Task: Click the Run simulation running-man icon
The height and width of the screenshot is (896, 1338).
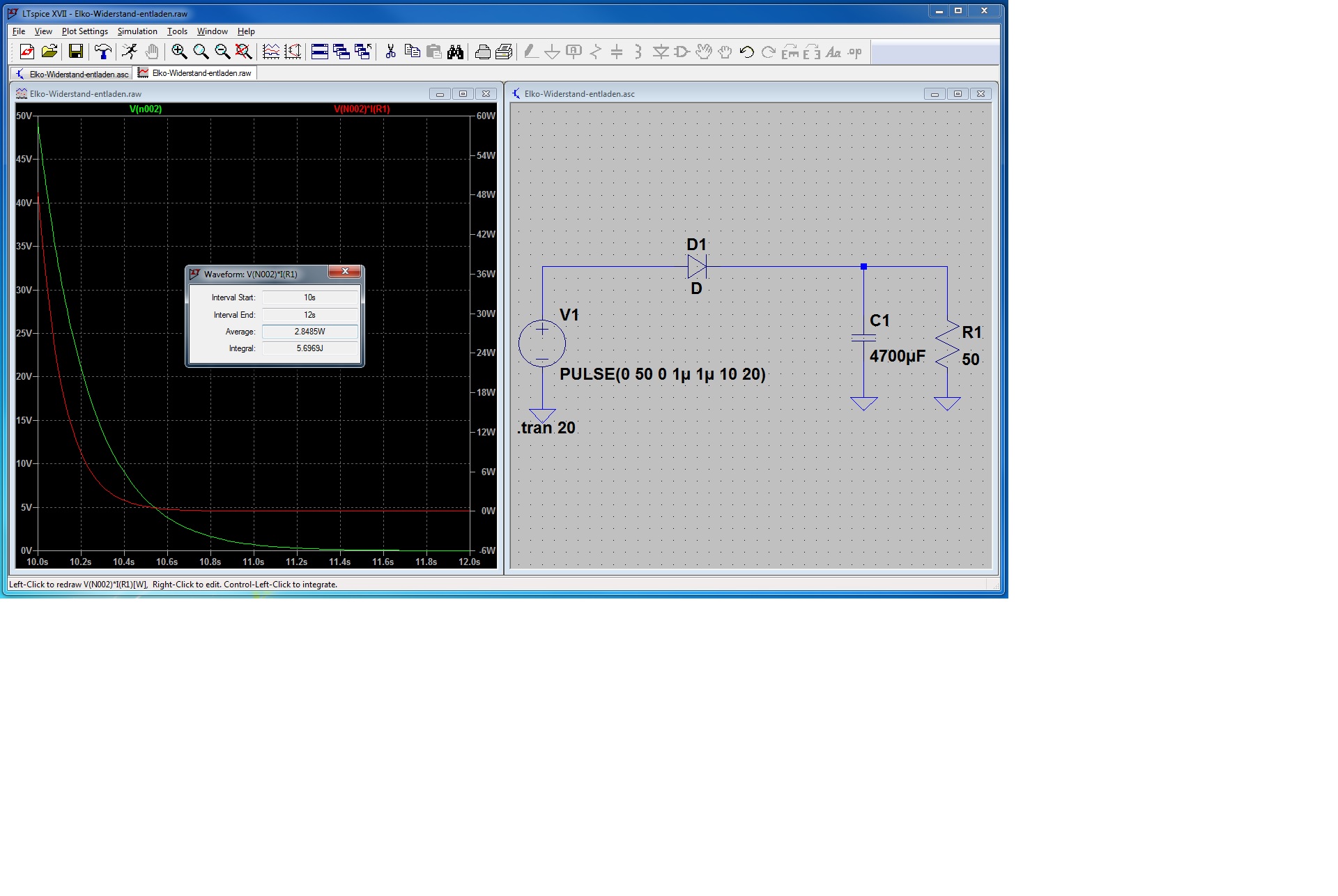Action: (129, 52)
